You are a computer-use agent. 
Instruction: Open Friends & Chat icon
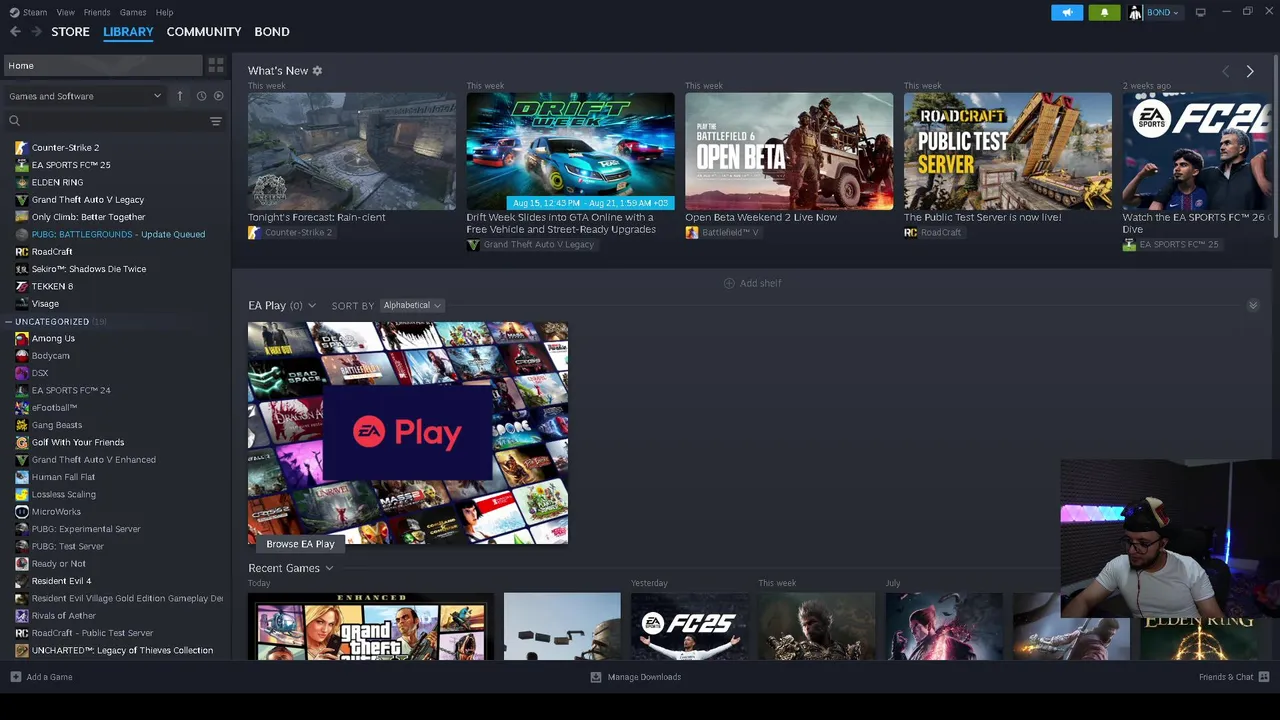point(1264,677)
